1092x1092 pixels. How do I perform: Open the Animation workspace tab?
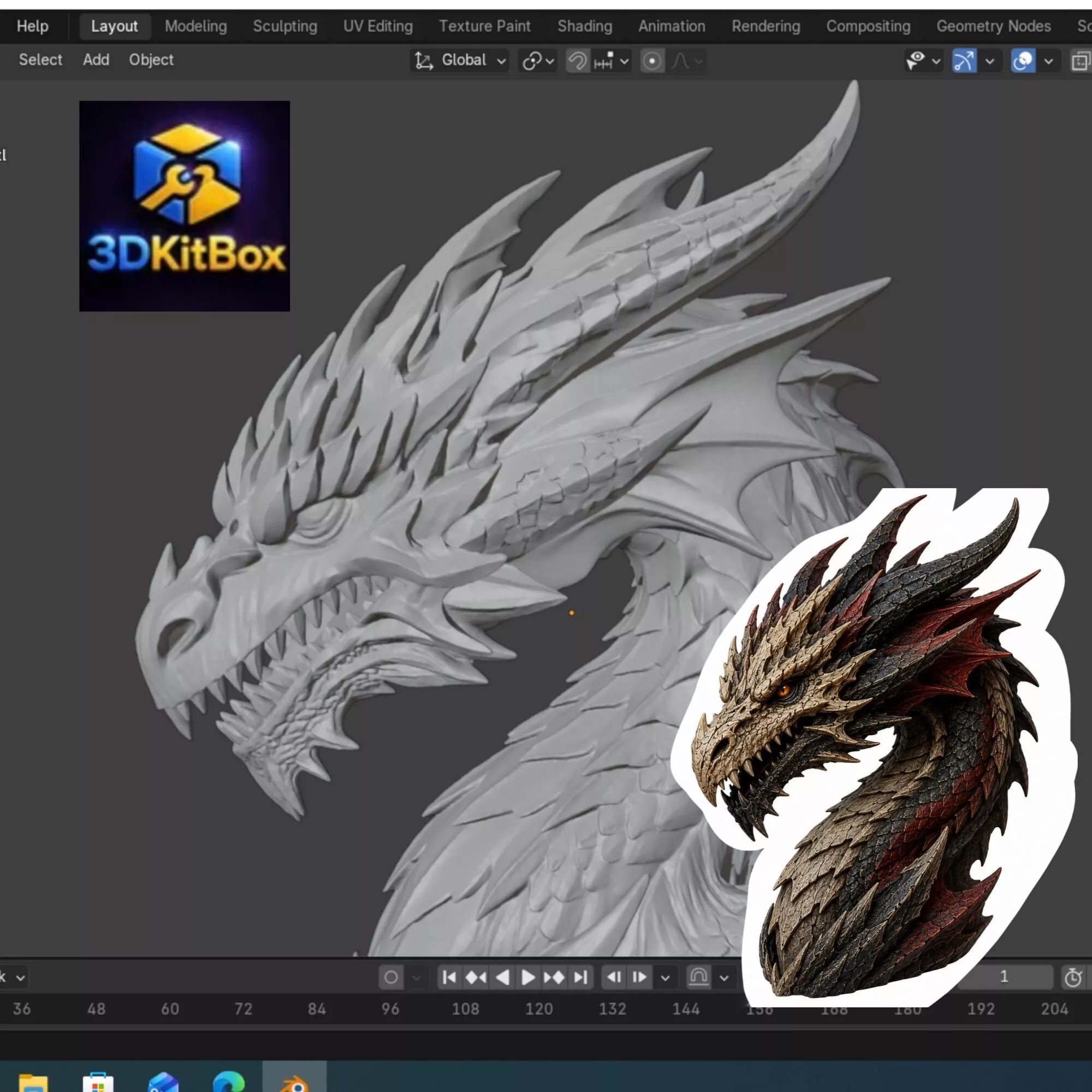(x=672, y=26)
